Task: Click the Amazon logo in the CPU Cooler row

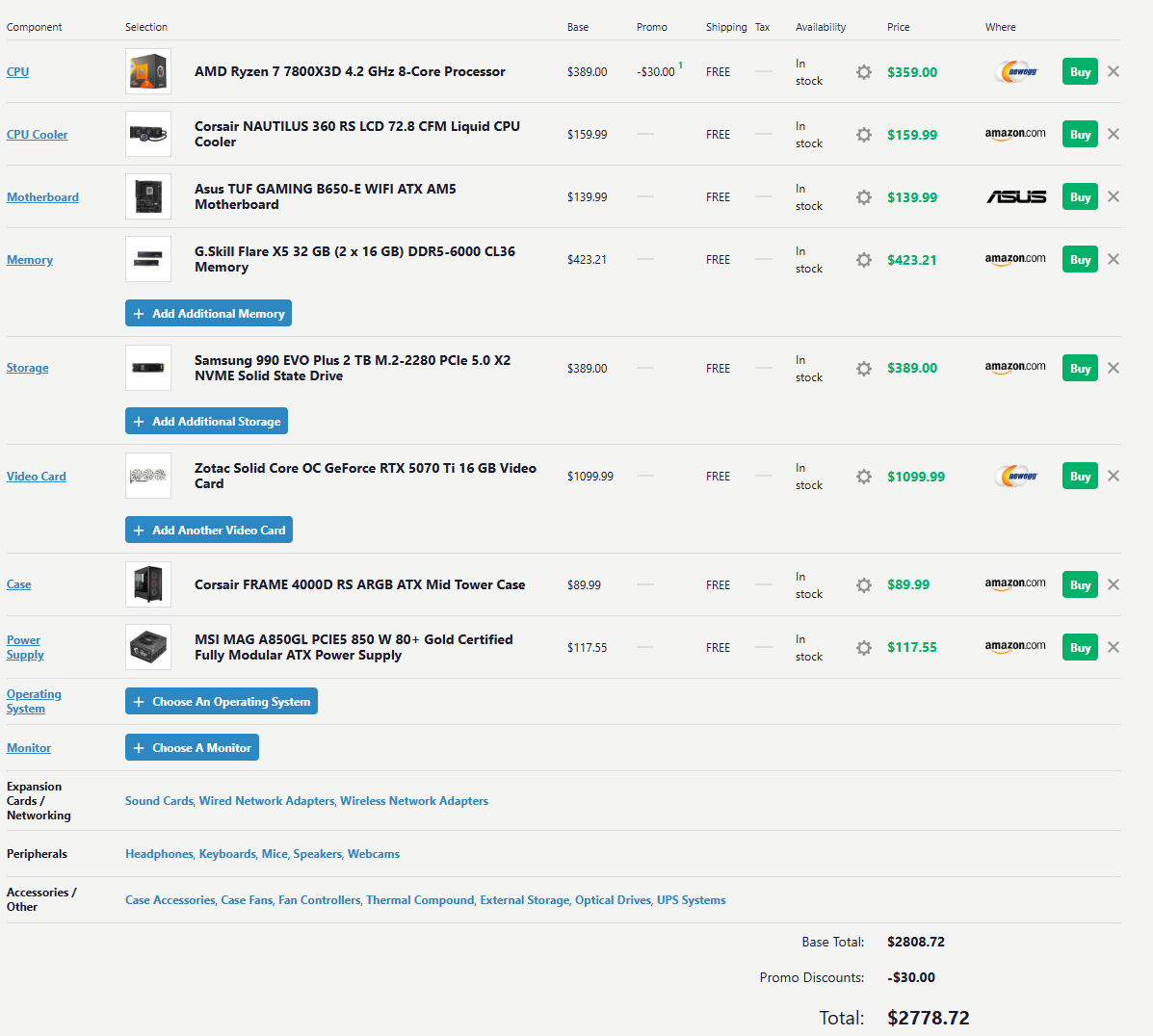Action: (1014, 134)
